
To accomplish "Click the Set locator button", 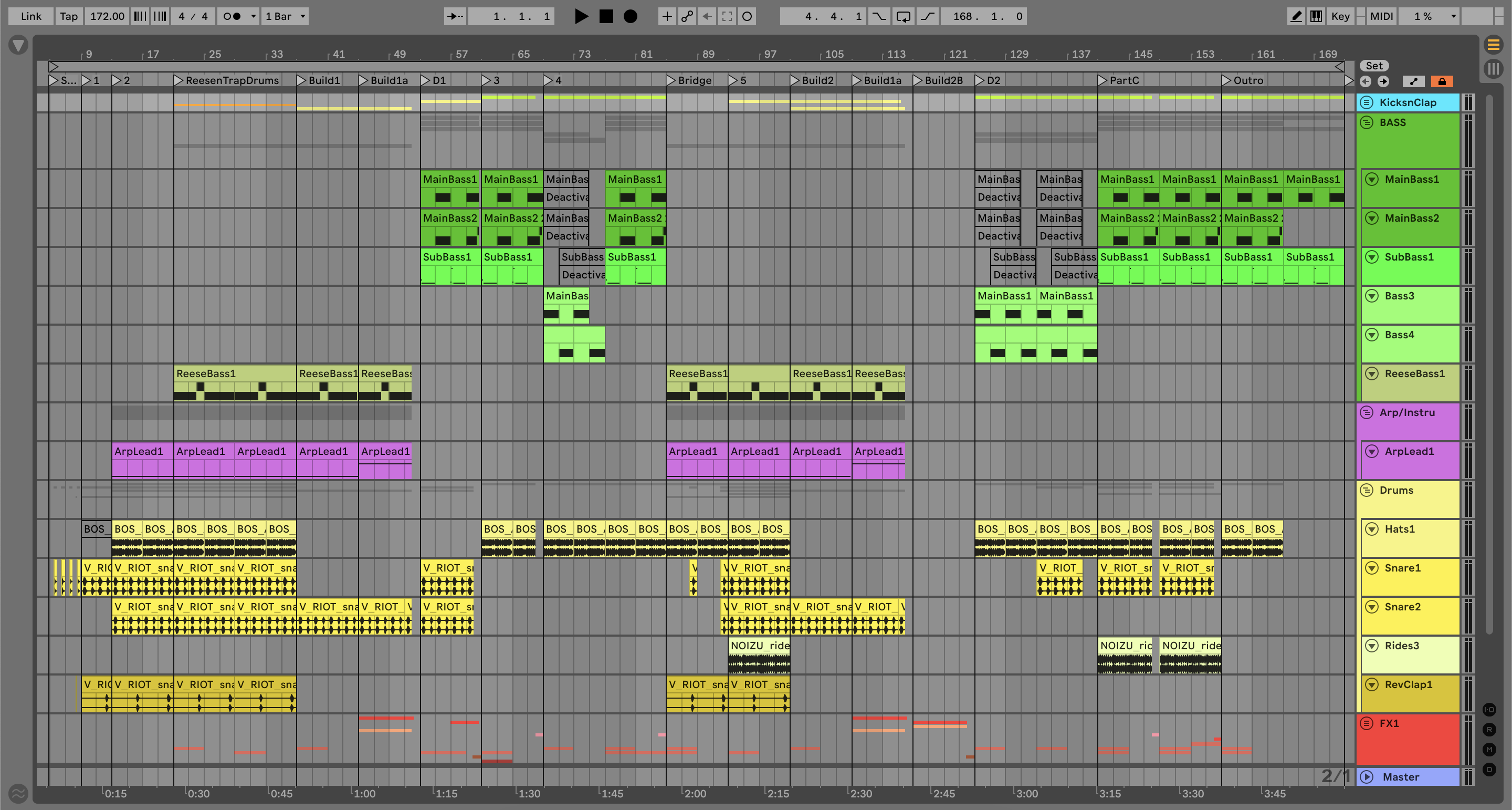I will 1374,66.
